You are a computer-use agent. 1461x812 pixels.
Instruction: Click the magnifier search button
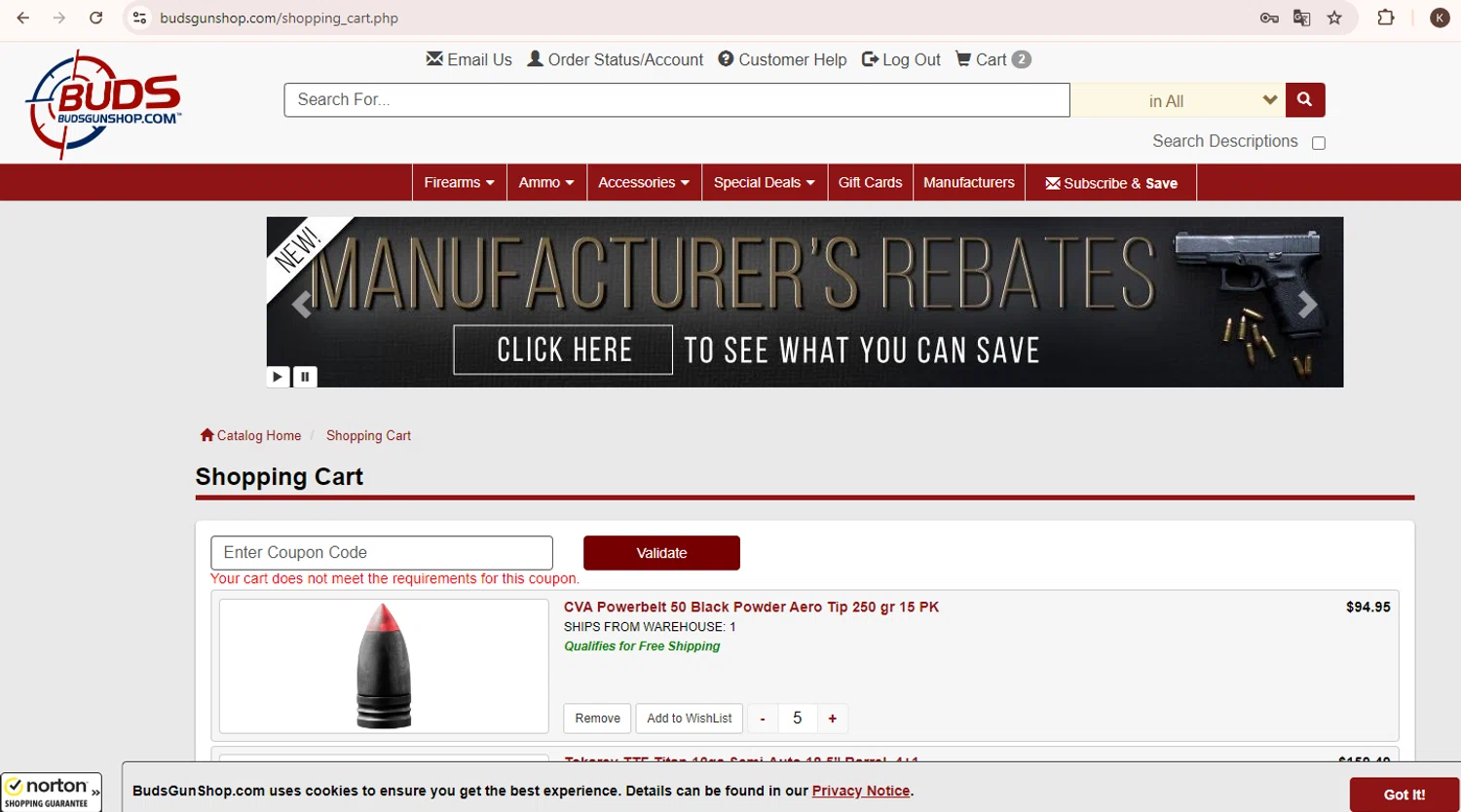[x=1305, y=99]
